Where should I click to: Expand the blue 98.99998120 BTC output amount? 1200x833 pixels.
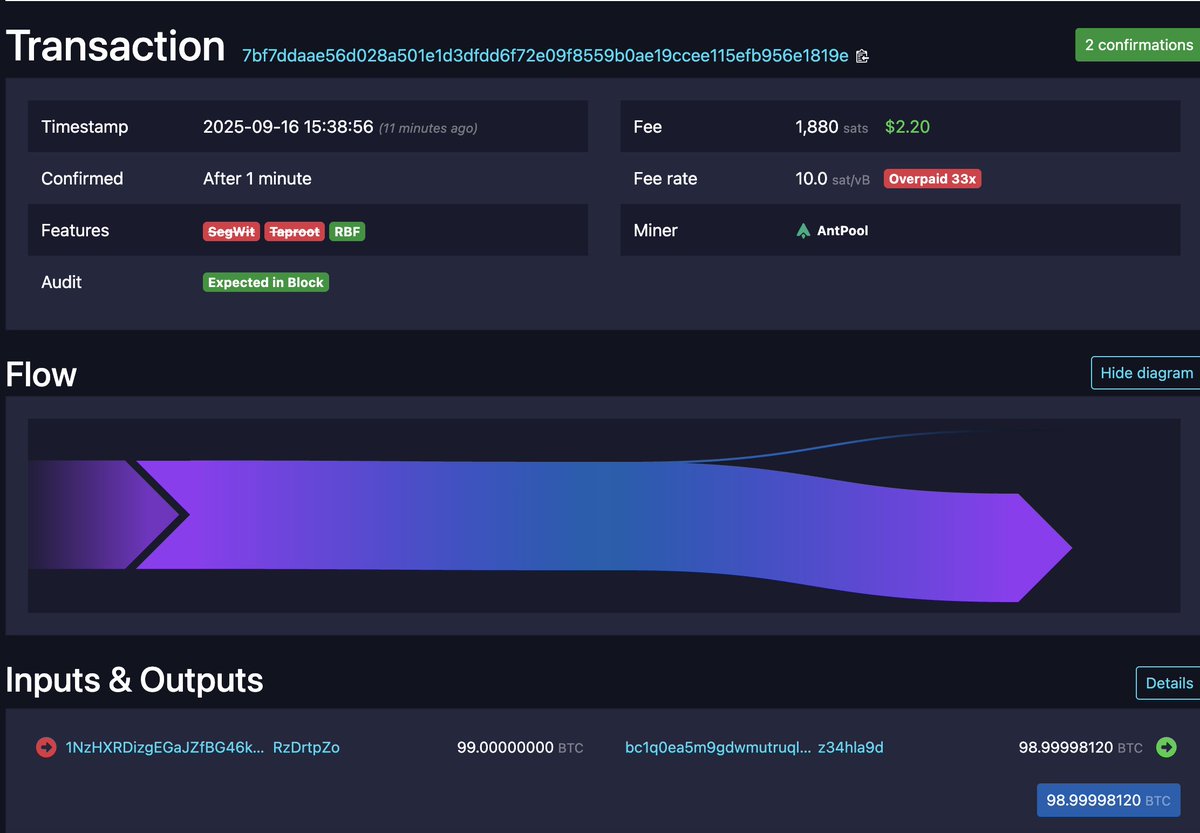1109,799
